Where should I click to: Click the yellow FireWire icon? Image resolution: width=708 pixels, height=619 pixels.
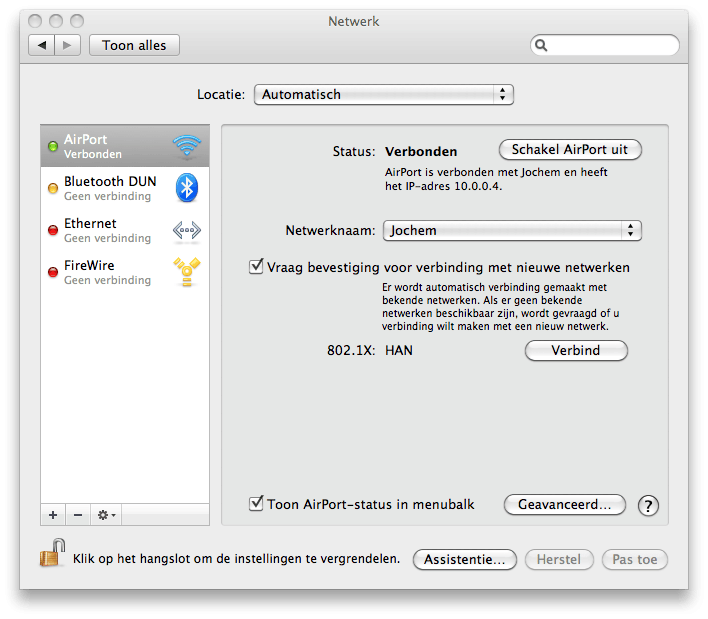point(186,272)
